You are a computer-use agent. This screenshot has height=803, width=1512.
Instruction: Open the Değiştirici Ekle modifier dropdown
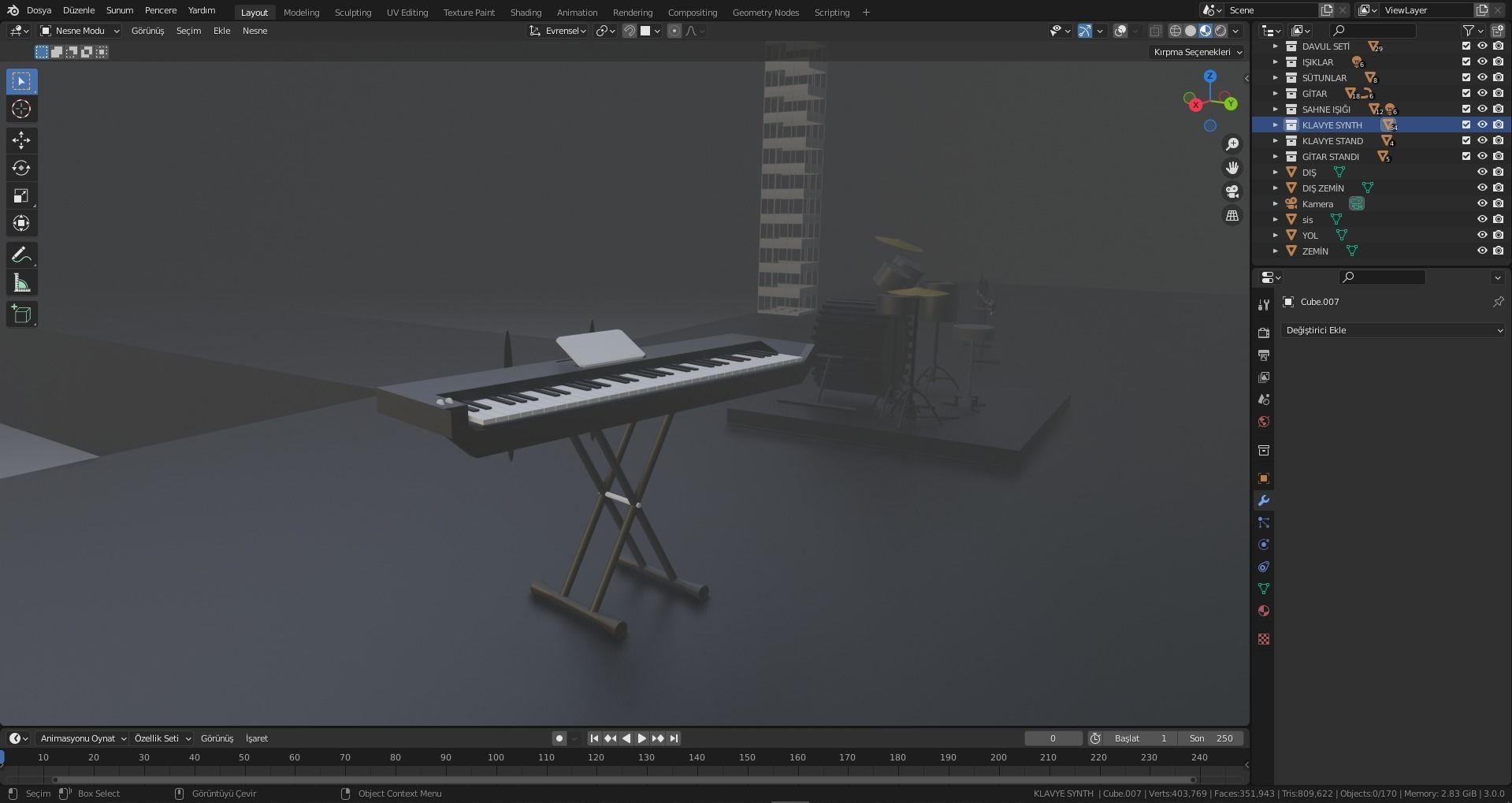click(1393, 330)
